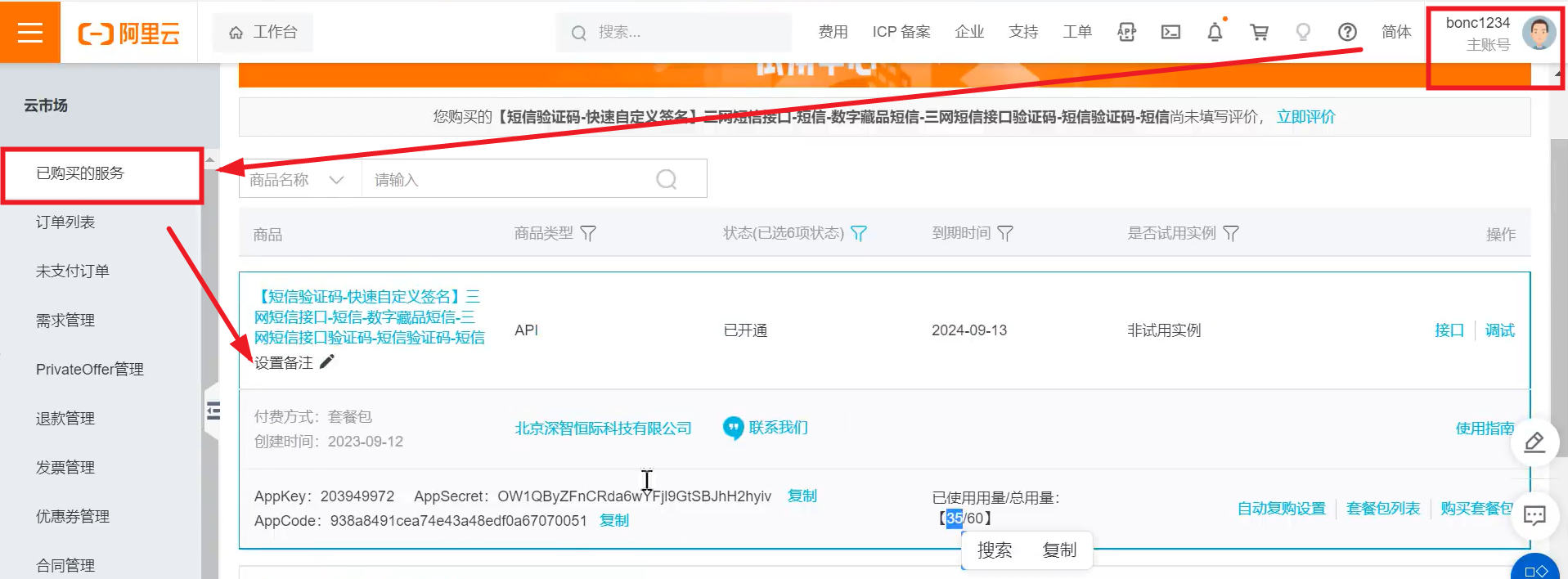Copy the AppCode with 复制

pos(614,520)
